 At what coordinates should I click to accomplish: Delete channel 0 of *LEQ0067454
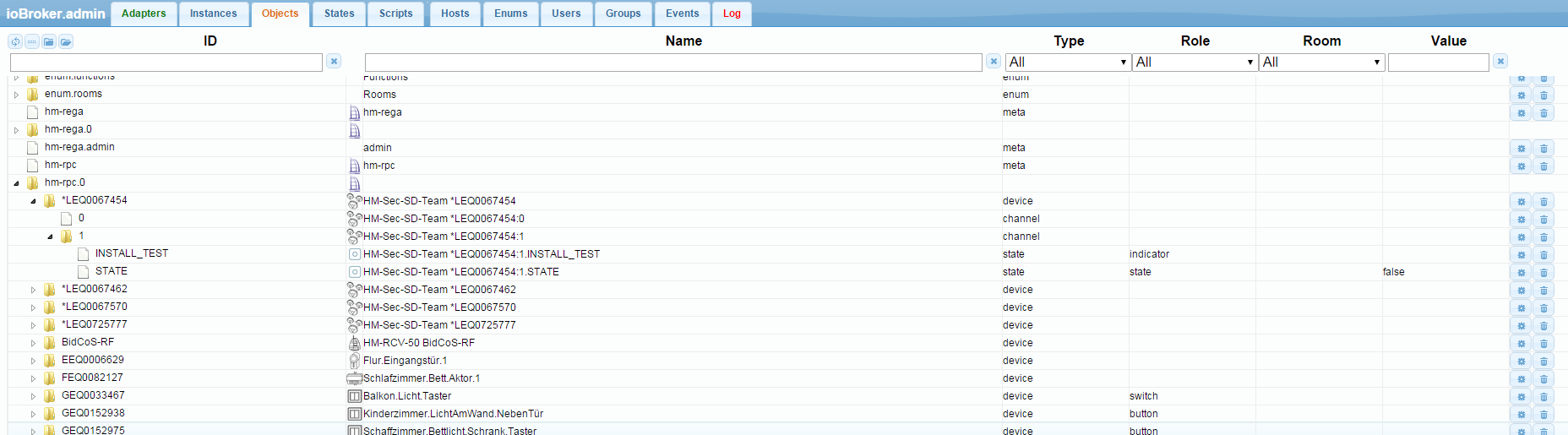[1543, 219]
